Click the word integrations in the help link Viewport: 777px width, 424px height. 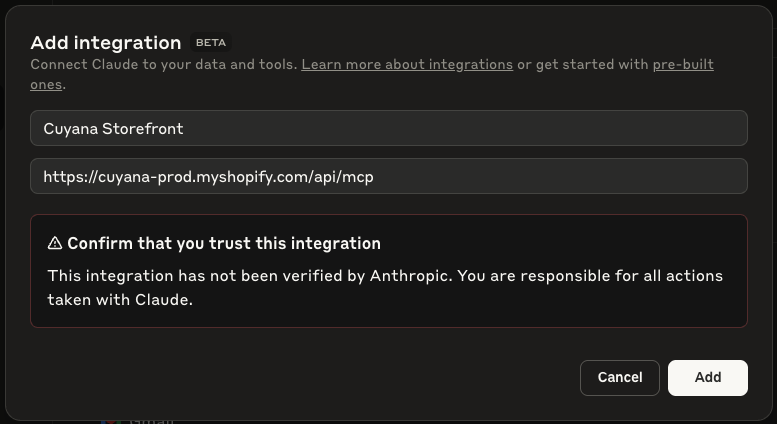[x=470, y=64]
